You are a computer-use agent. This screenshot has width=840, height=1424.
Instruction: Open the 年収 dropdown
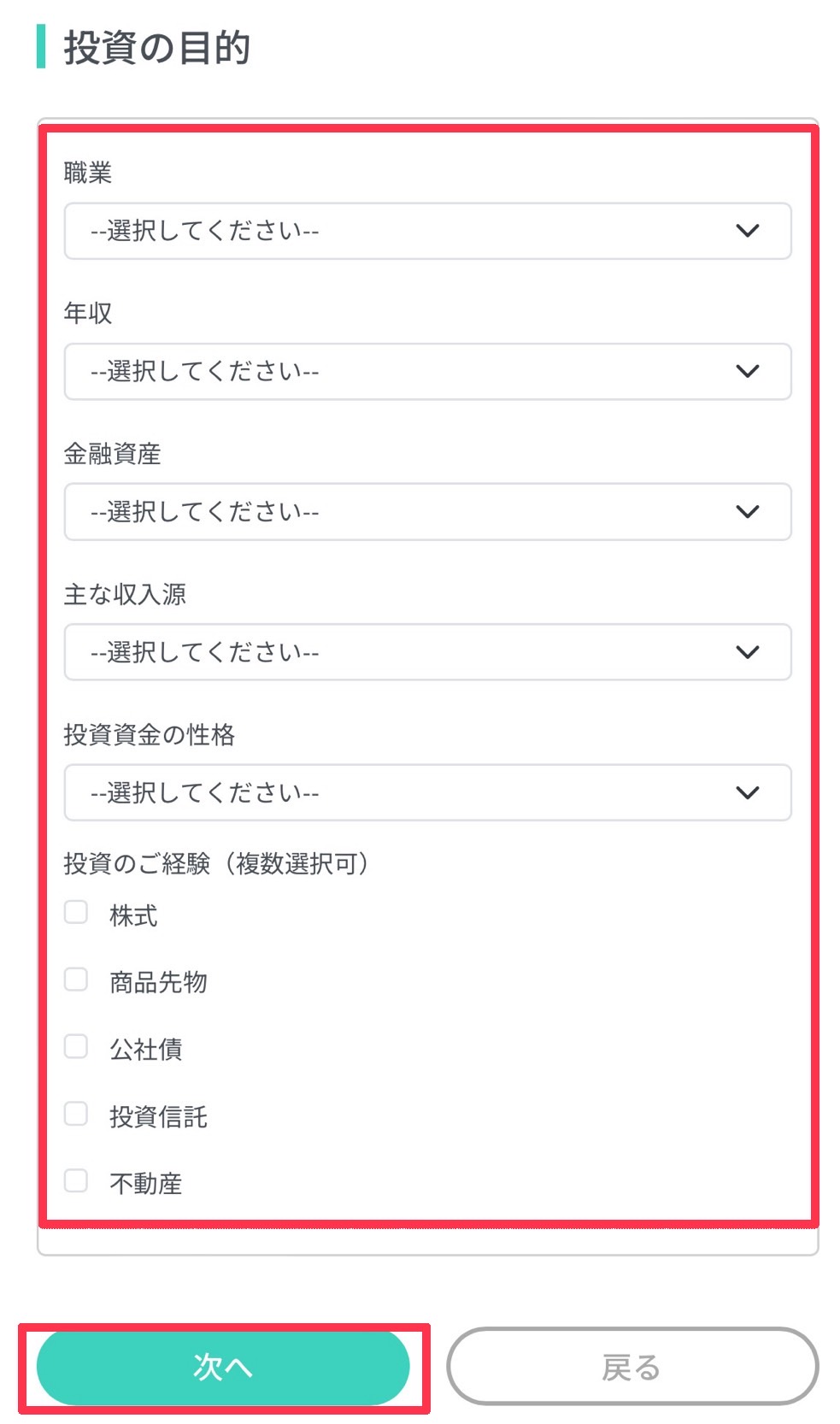[x=427, y=371]
